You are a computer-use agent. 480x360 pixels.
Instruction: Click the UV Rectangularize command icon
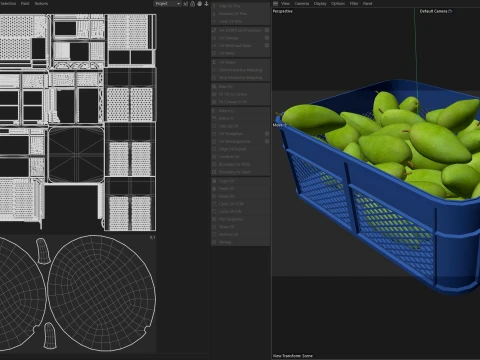pyautogui.click(x=214, y=141)
